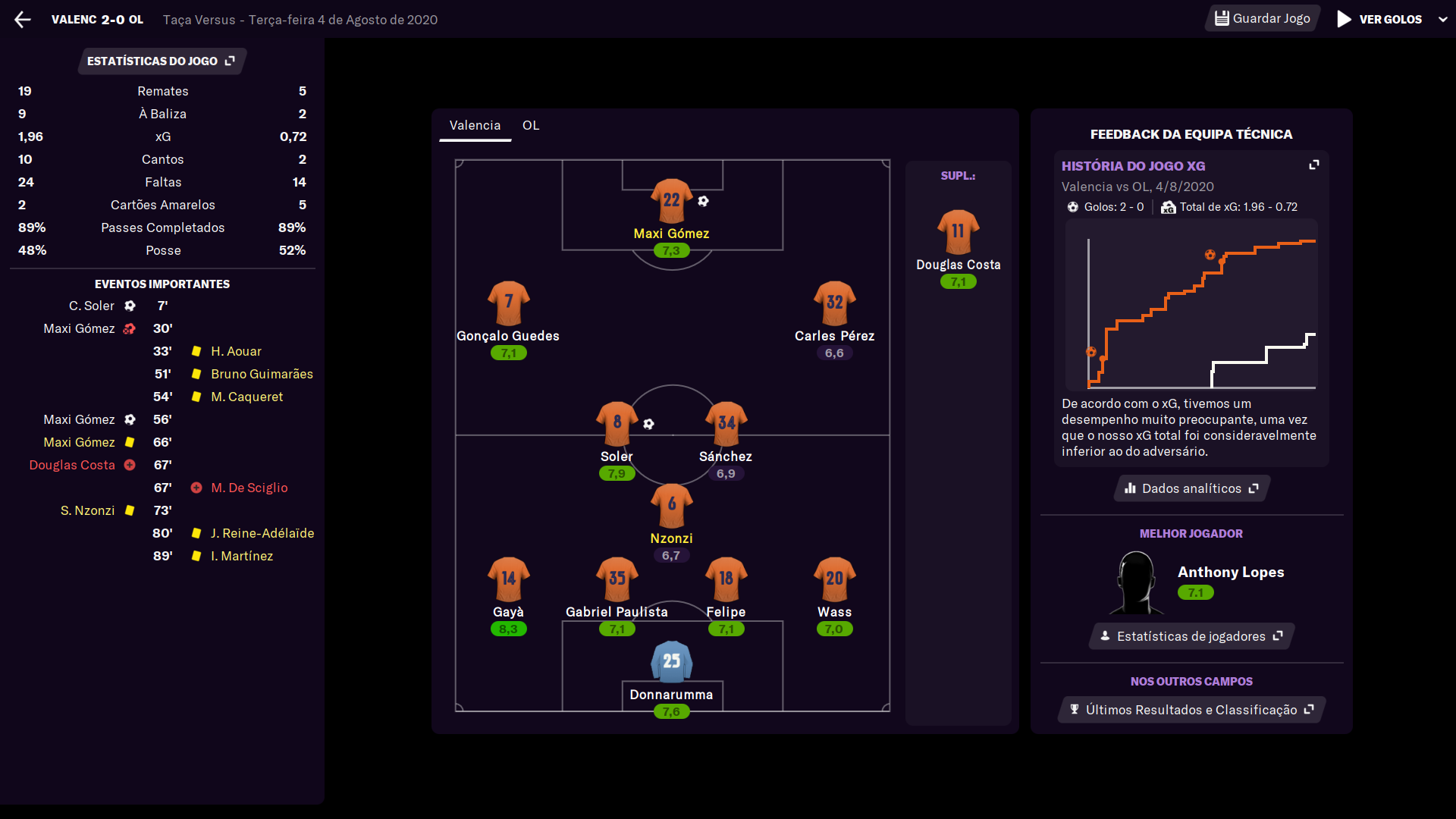This screenshot has width=1456, height=819.
Task: Select Sánchez number 34 shirt
Action: pyautogui.click(x=726, y=423)
